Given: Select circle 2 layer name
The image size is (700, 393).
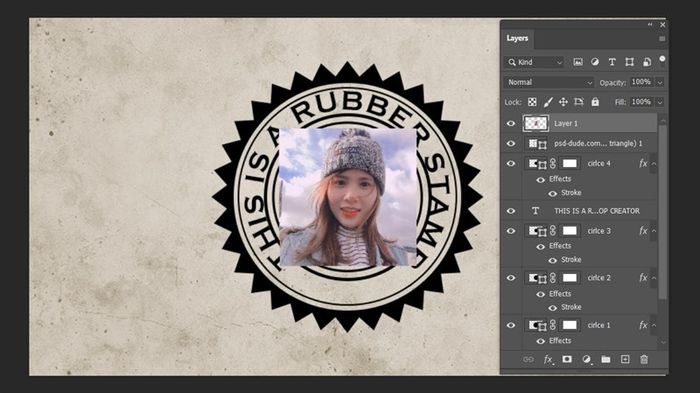Looking at the screenshot, I should tap(599, 278).
